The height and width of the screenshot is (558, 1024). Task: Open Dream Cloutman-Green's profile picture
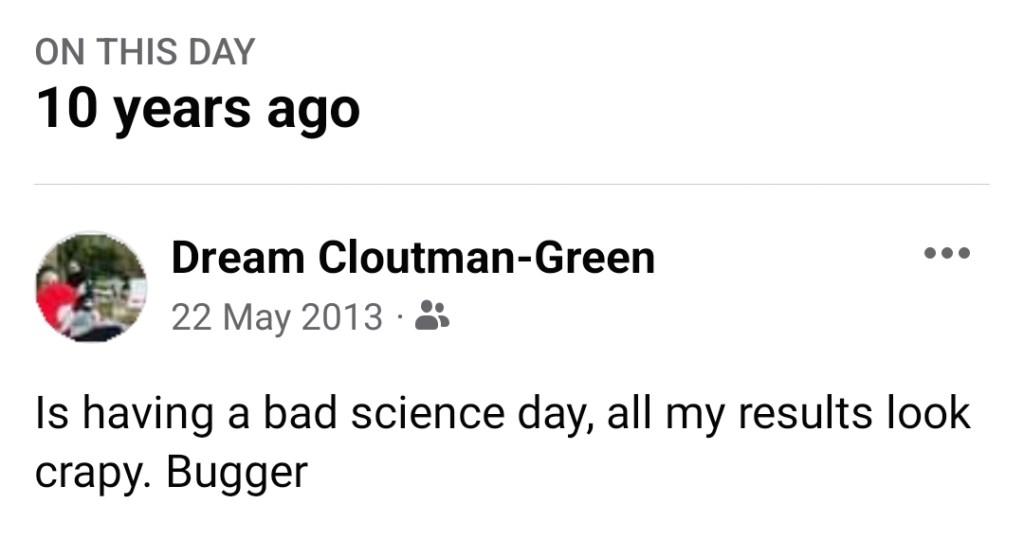tap(91, 287)
